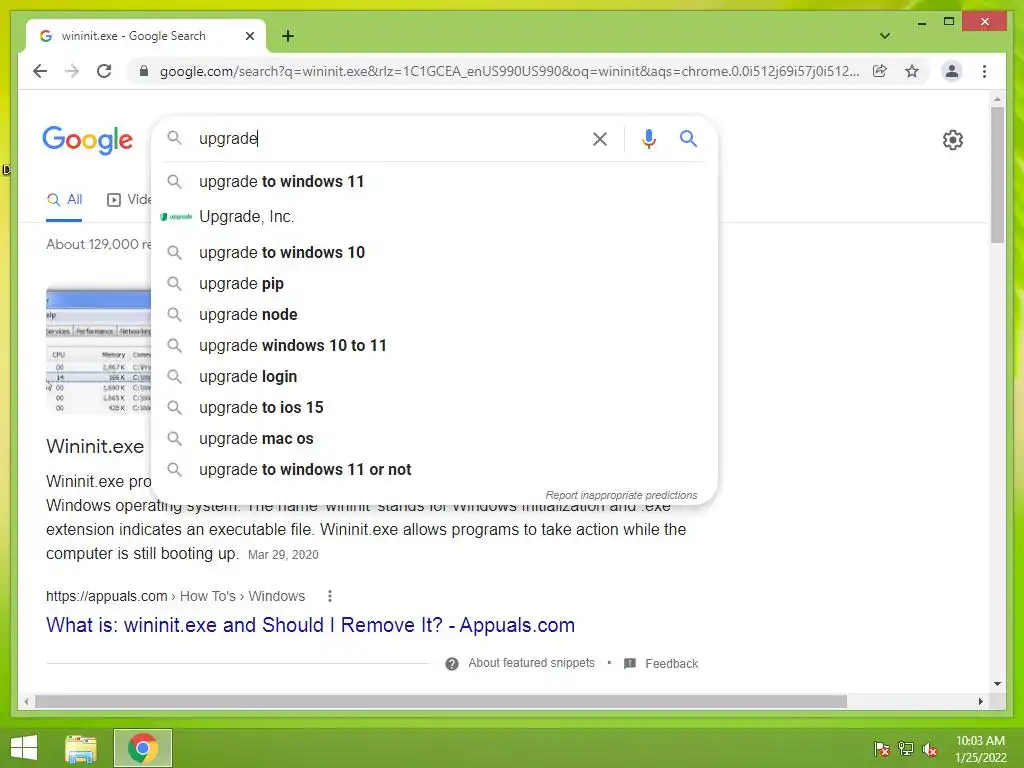Choose suggestion 'upgrade to windows 11'
This screenshot has height=768, width=1024.
(x=434, y=182)
